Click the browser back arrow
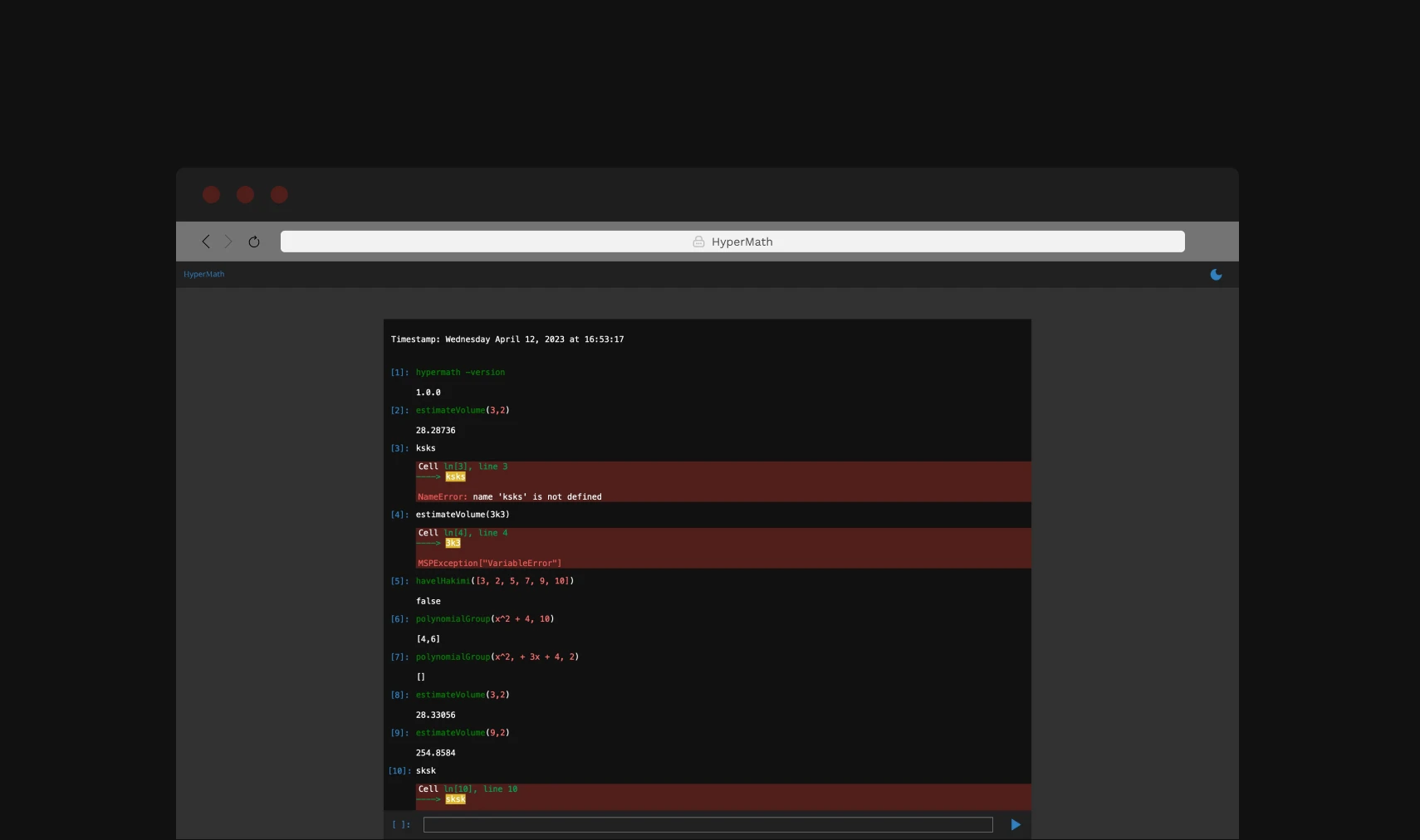 pos(206,242)
